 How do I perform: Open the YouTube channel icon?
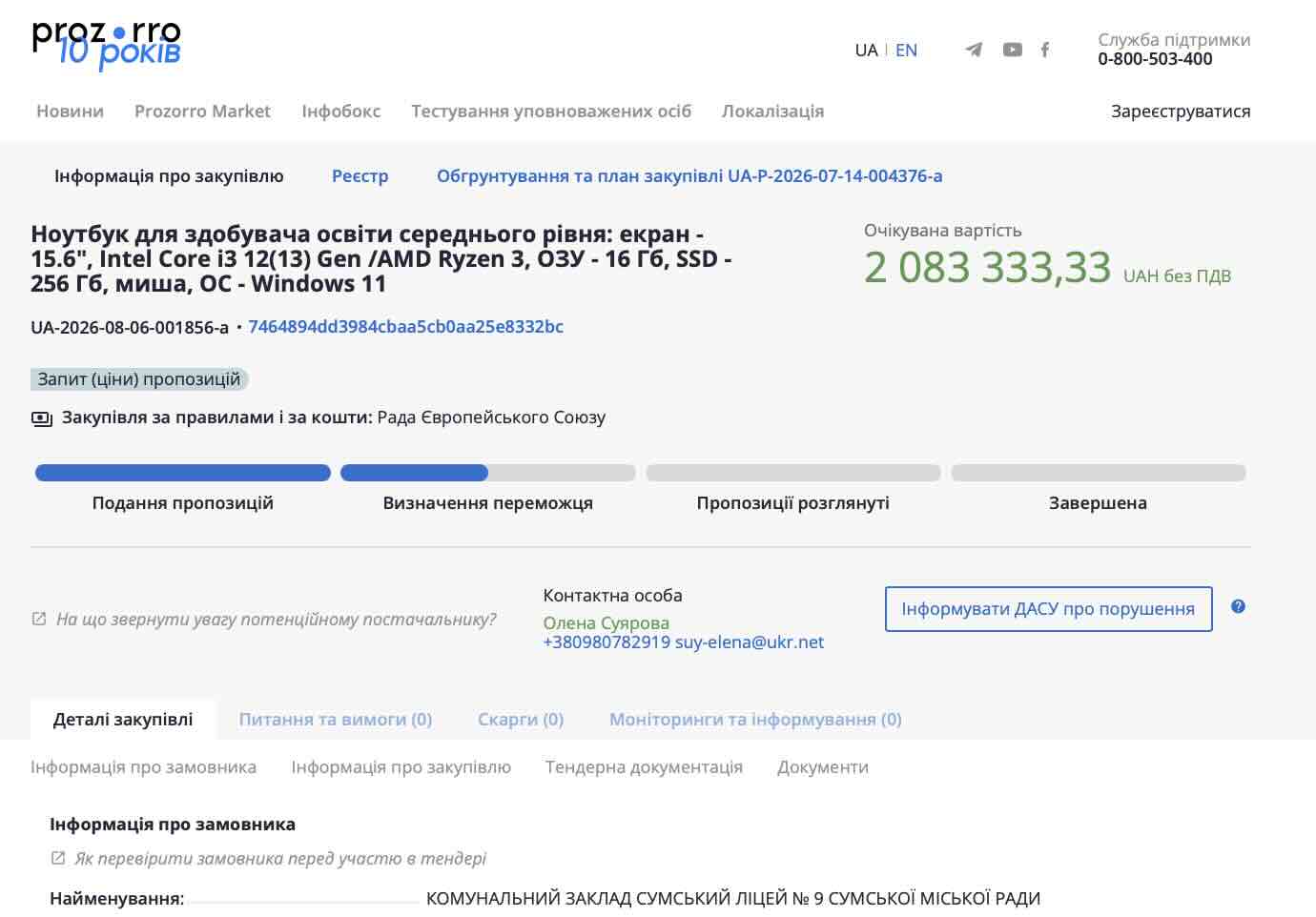point(1013,50)
